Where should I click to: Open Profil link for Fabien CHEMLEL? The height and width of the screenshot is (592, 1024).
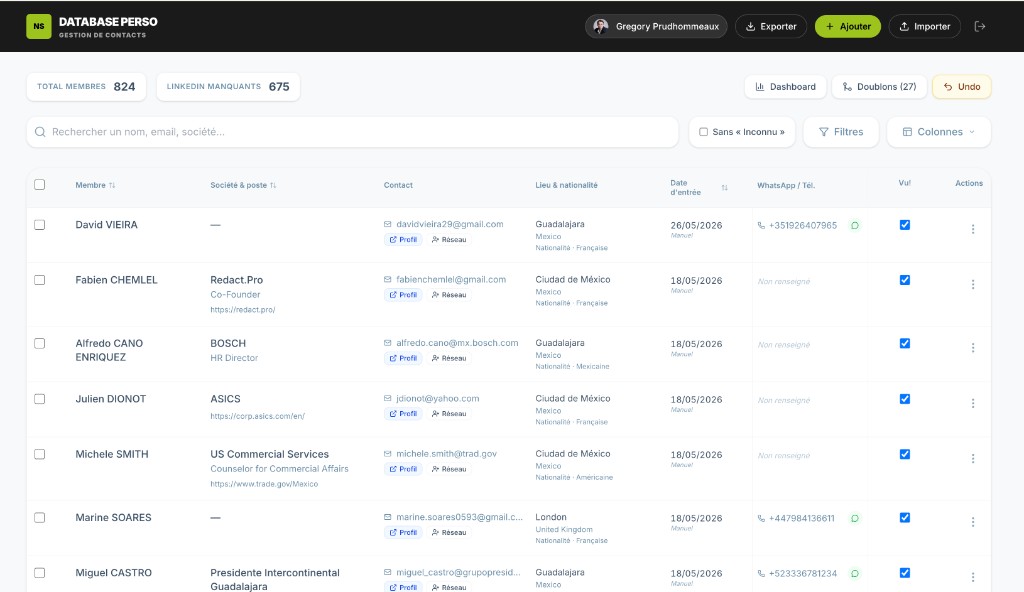pos(403,295)
